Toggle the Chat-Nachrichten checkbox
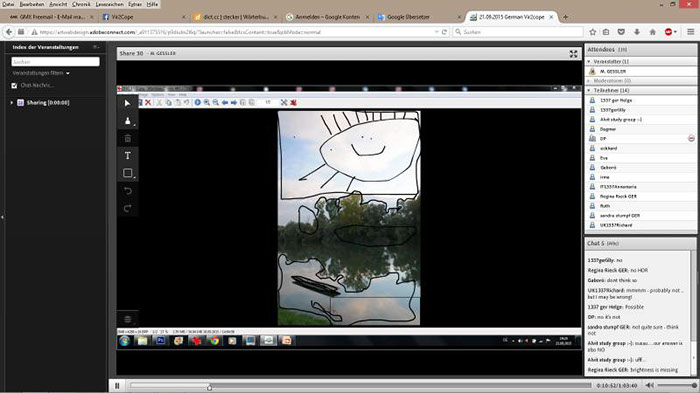The image size is (700, 393). [14, 85]
